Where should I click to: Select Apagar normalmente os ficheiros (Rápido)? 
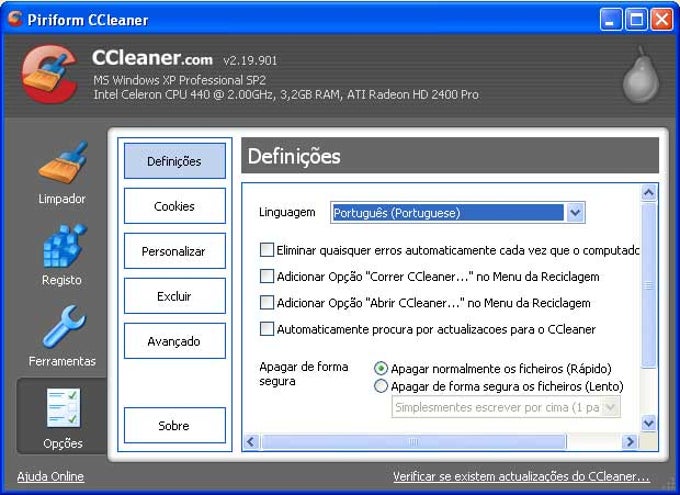[x=381, y=369]
